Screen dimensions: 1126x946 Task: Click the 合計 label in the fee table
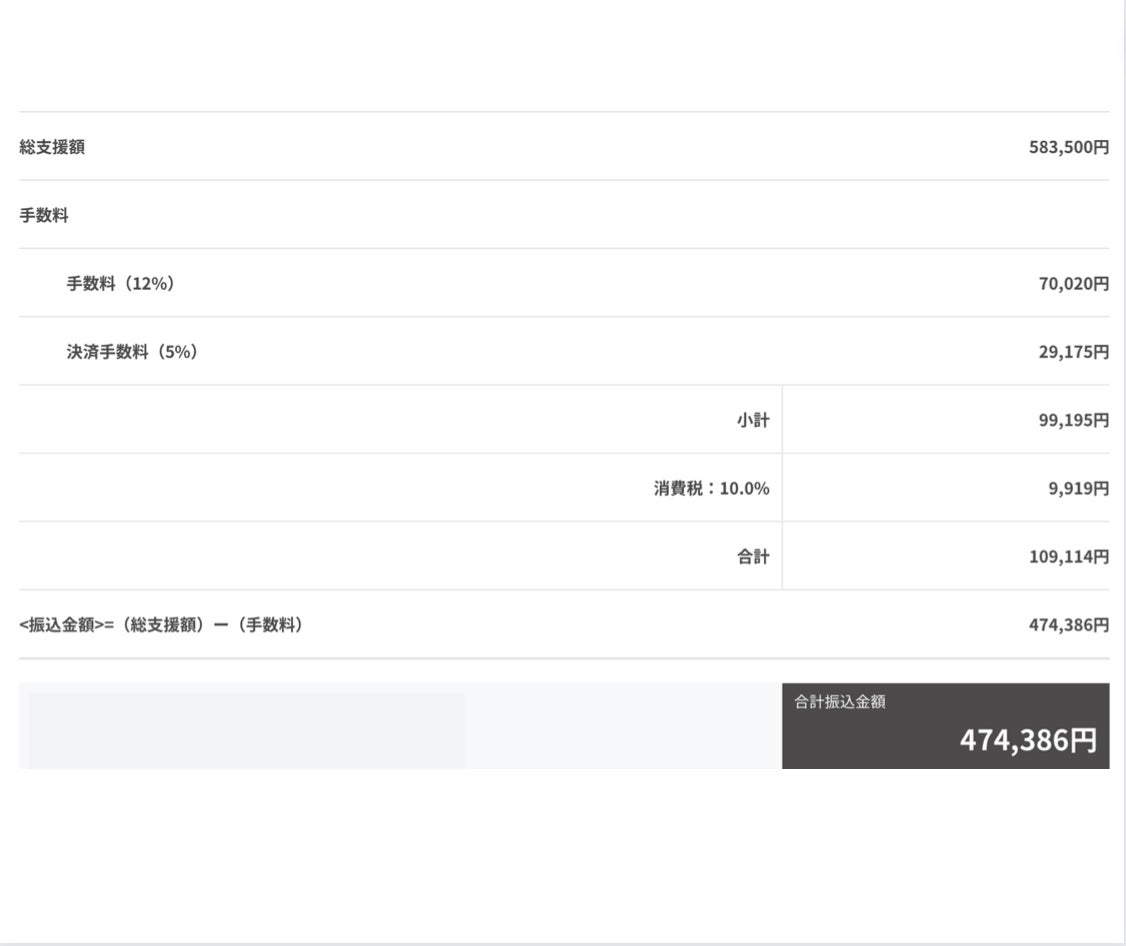(x=753, y=557)
